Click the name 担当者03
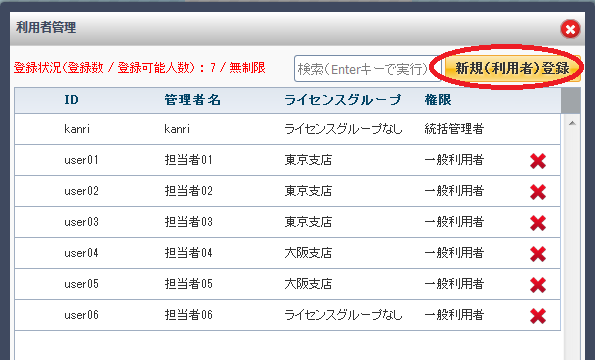This screenshot has width=595, height=360. pyautogui.click(x=189, y=222)
